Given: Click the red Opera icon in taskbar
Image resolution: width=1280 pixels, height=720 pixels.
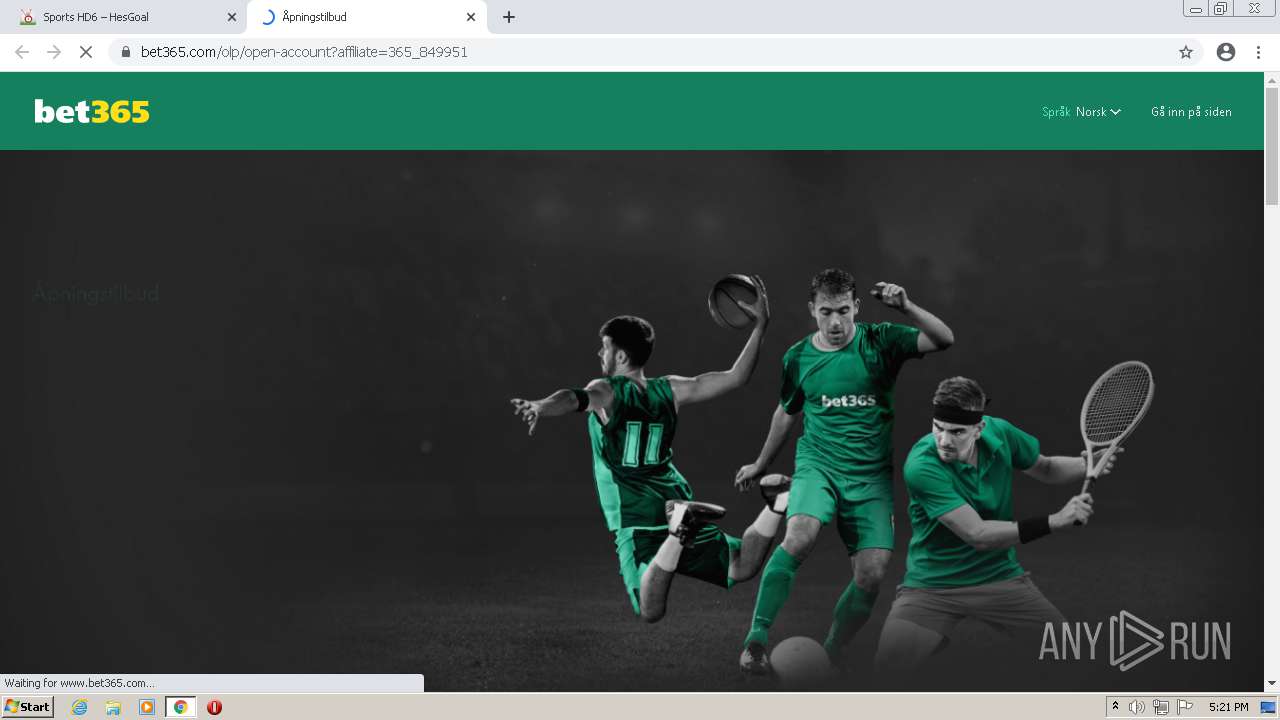Looking at the screenshot, I should [214, 707].
